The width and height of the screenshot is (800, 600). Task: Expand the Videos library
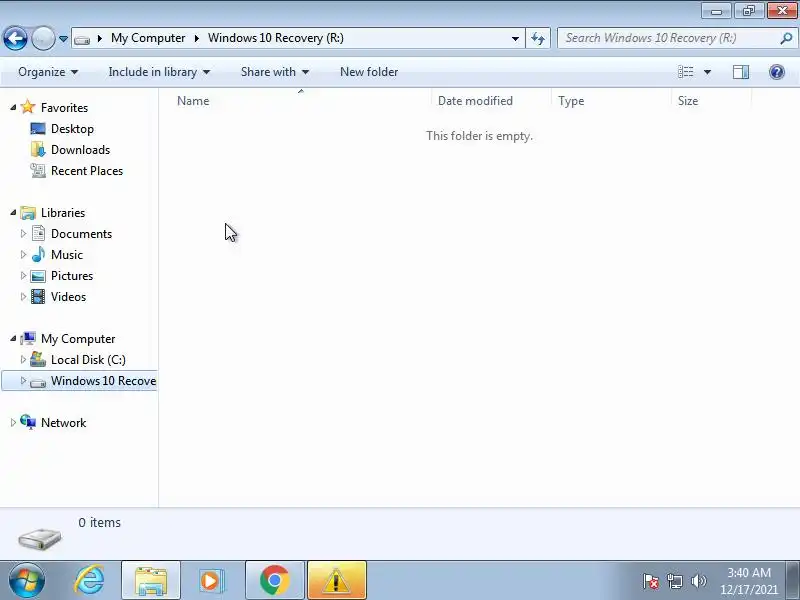[x=23, y=296]
